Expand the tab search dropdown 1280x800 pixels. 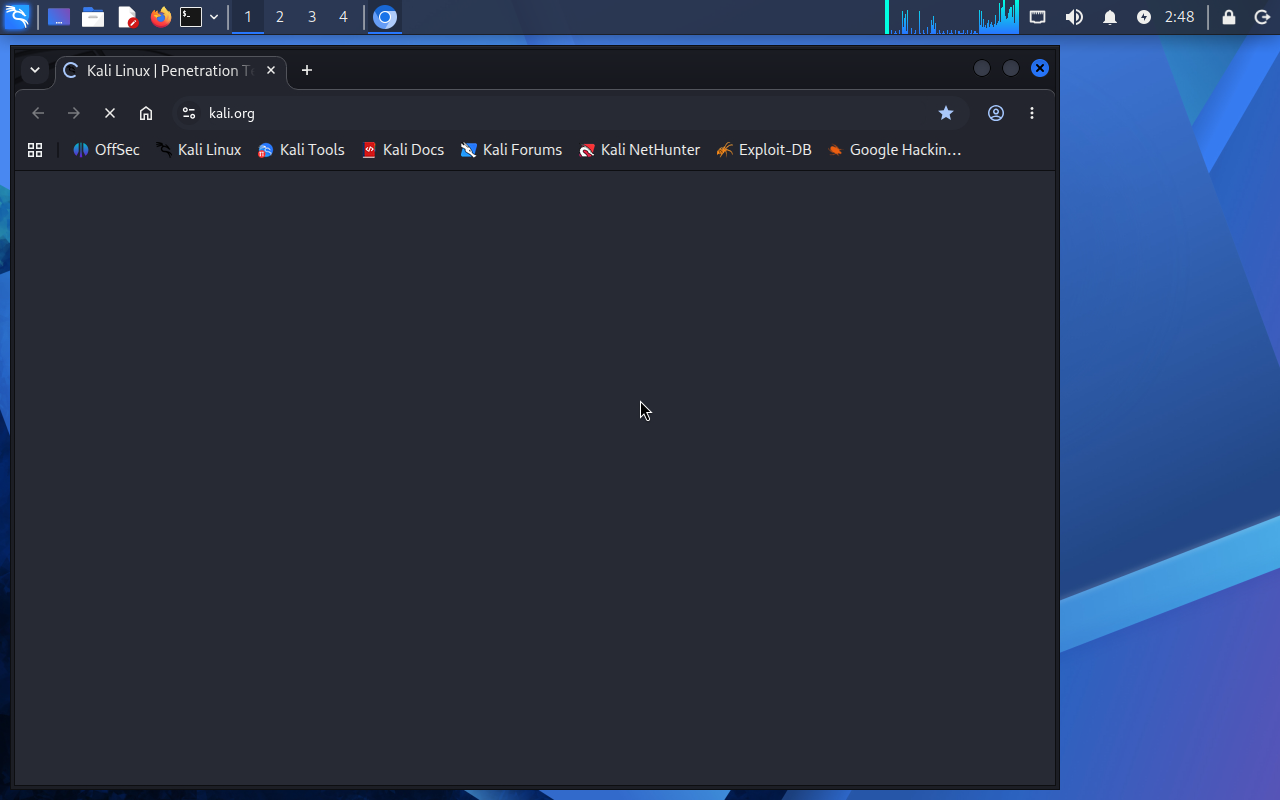35,70
